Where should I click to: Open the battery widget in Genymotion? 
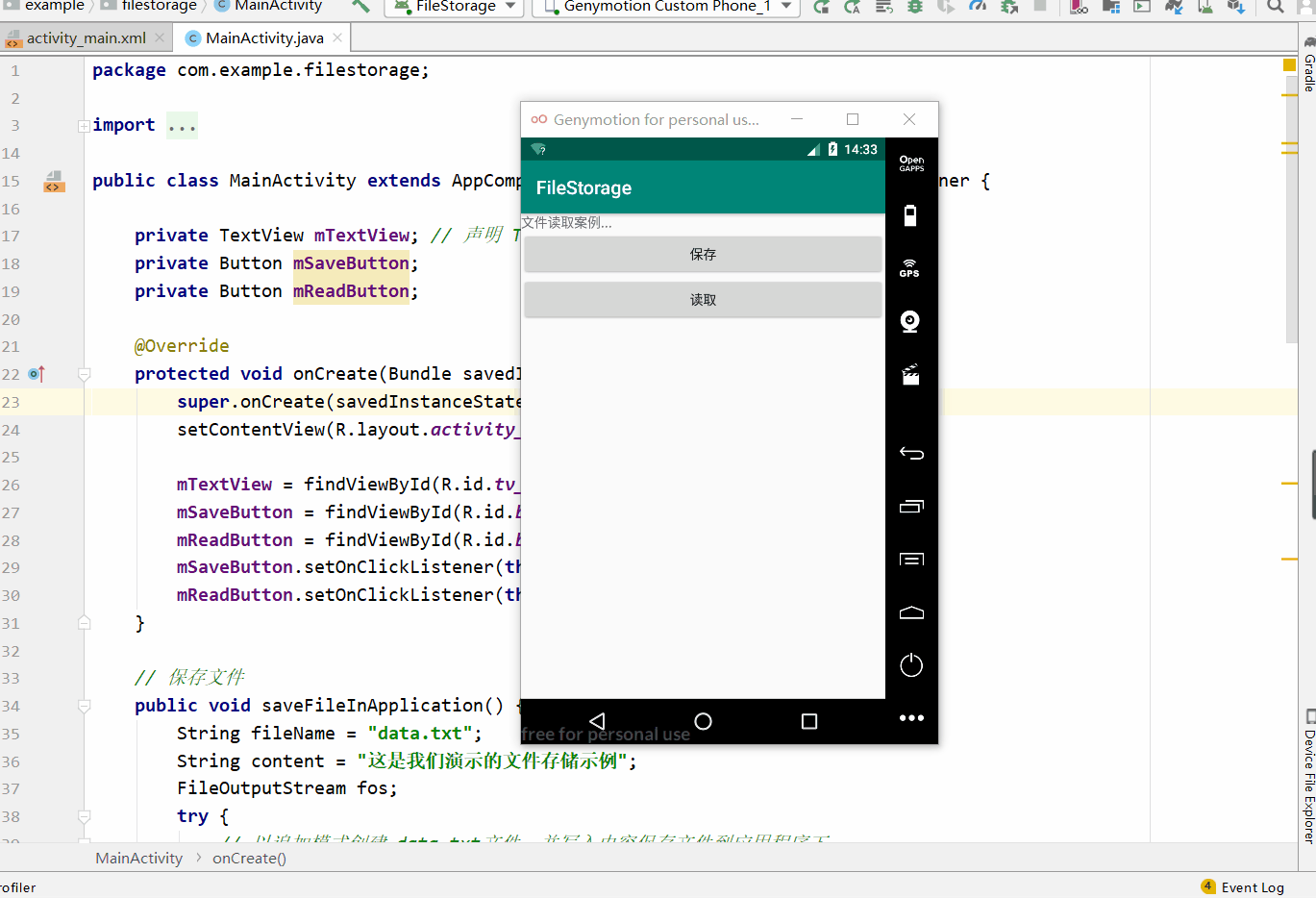pyautogui.click(x=909, y=215)
